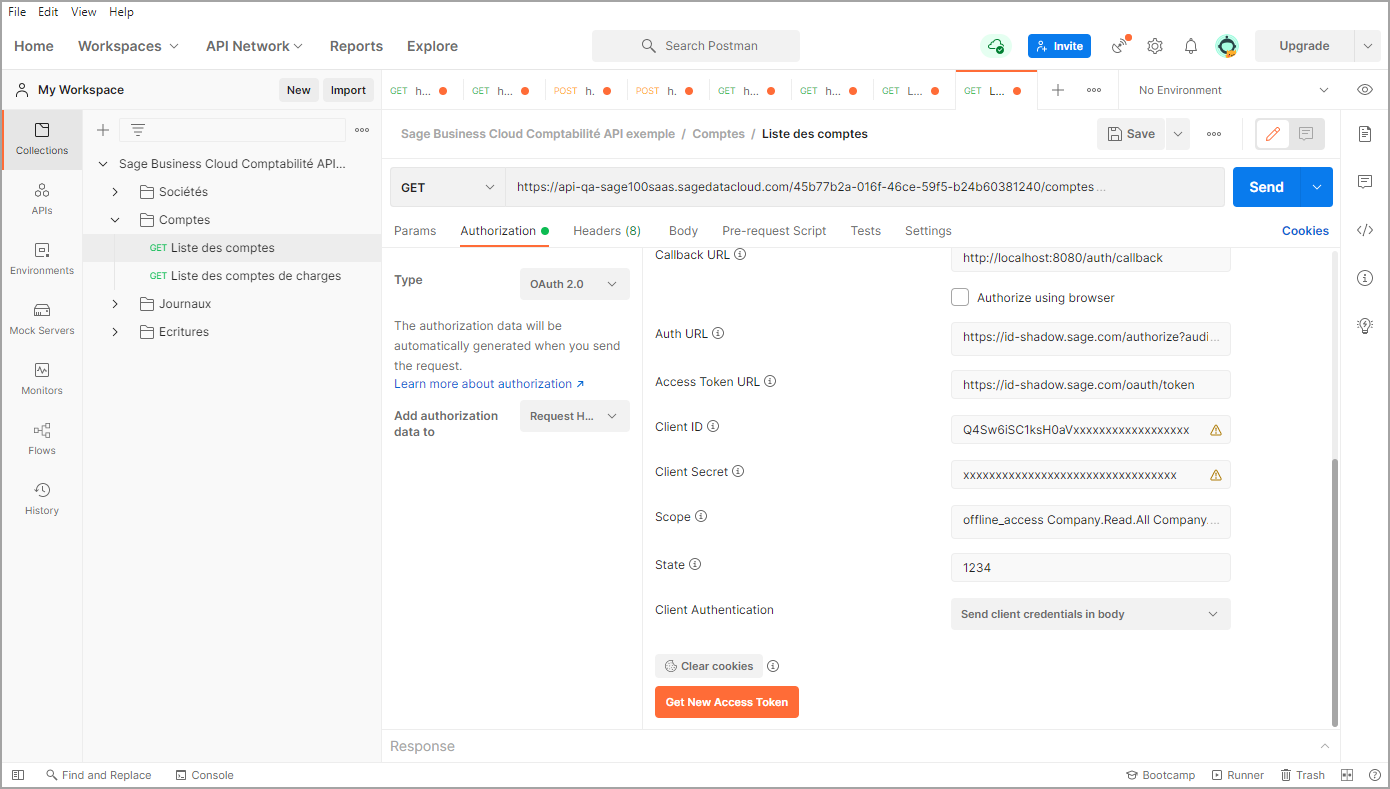Open the Save options arrow
1390x789 pixels.
tap(1177, 134)
